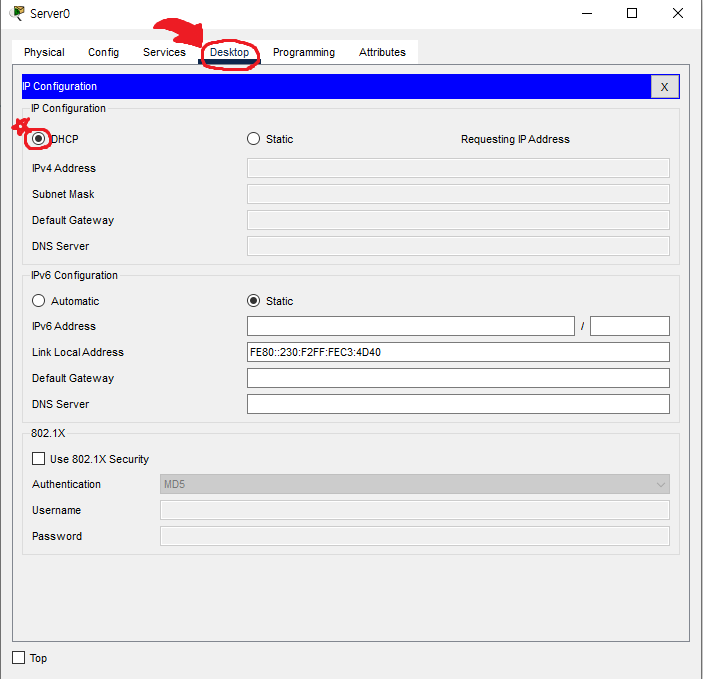
Task: Select Automatic IPv6 configuration
Action: pos(39,301)
